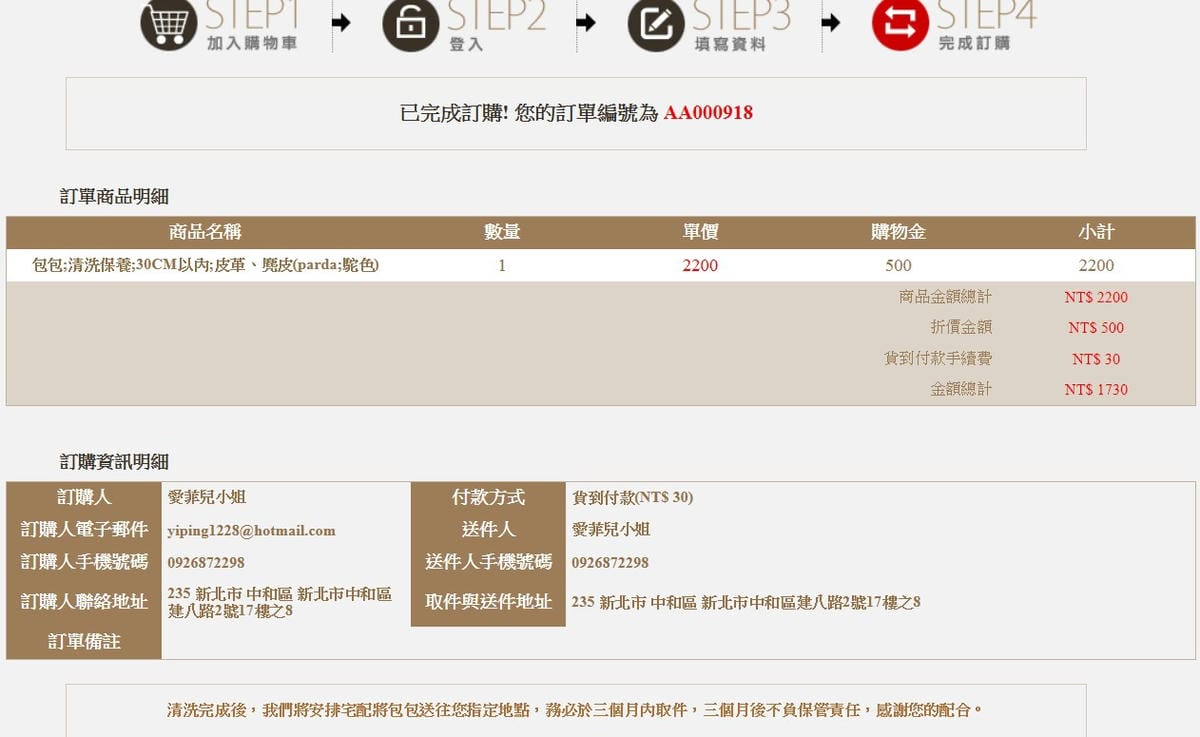Click the NT$ 1730 grand total

point(1096,390)
